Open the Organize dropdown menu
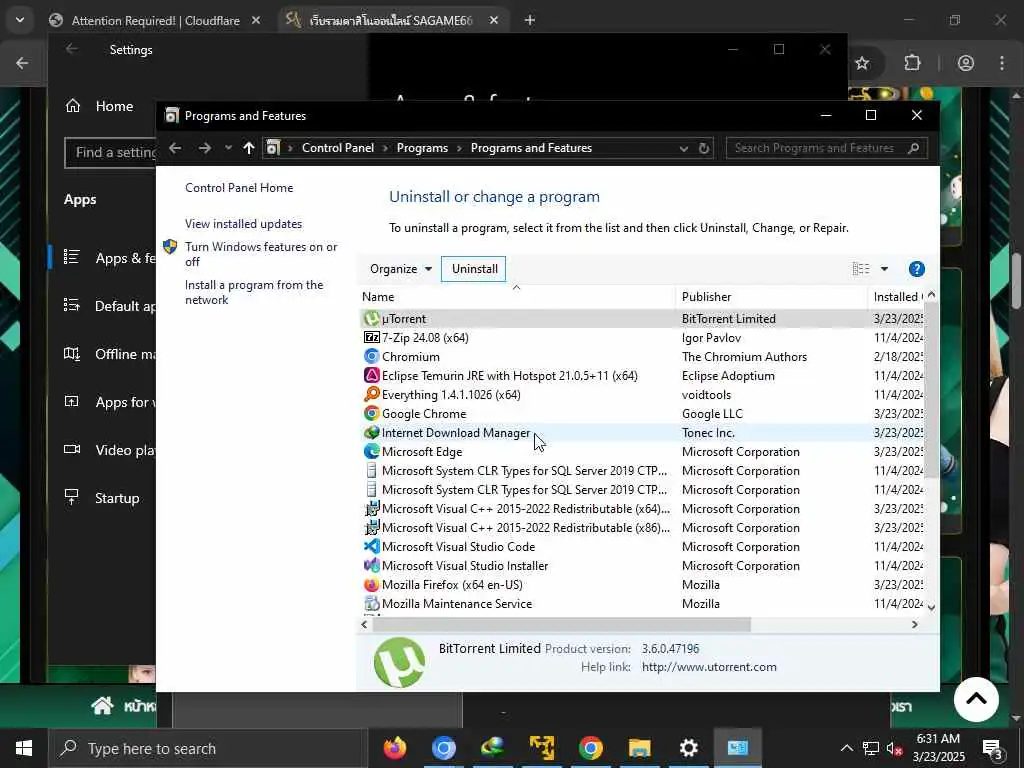 (401, 269)
